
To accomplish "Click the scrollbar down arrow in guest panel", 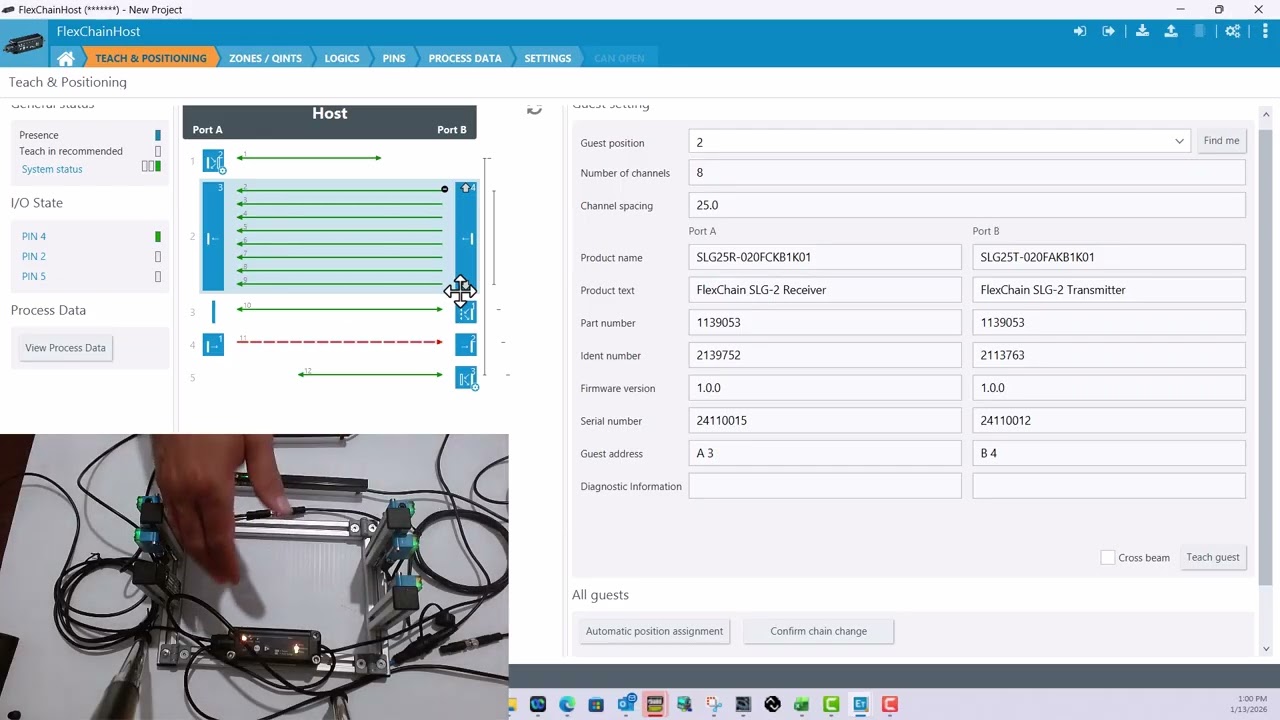I will tap(1266, 649).
